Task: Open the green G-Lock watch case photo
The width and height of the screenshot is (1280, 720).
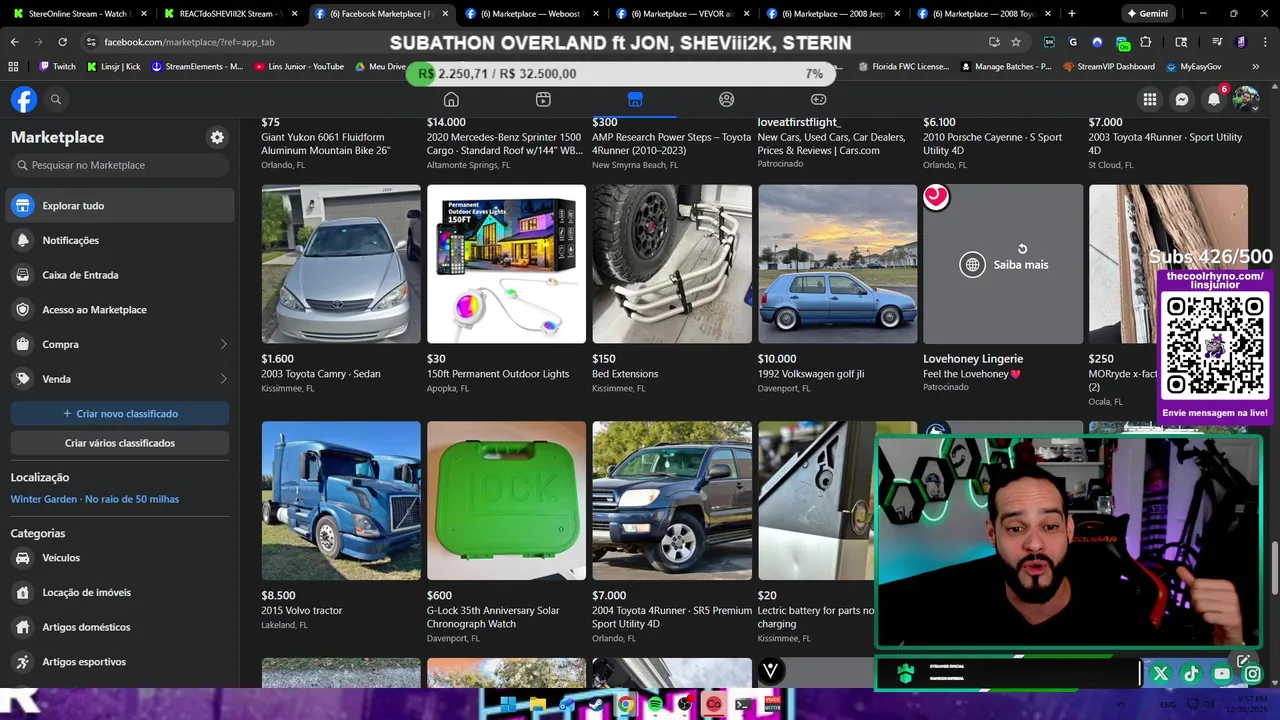Action: point(506,500)
